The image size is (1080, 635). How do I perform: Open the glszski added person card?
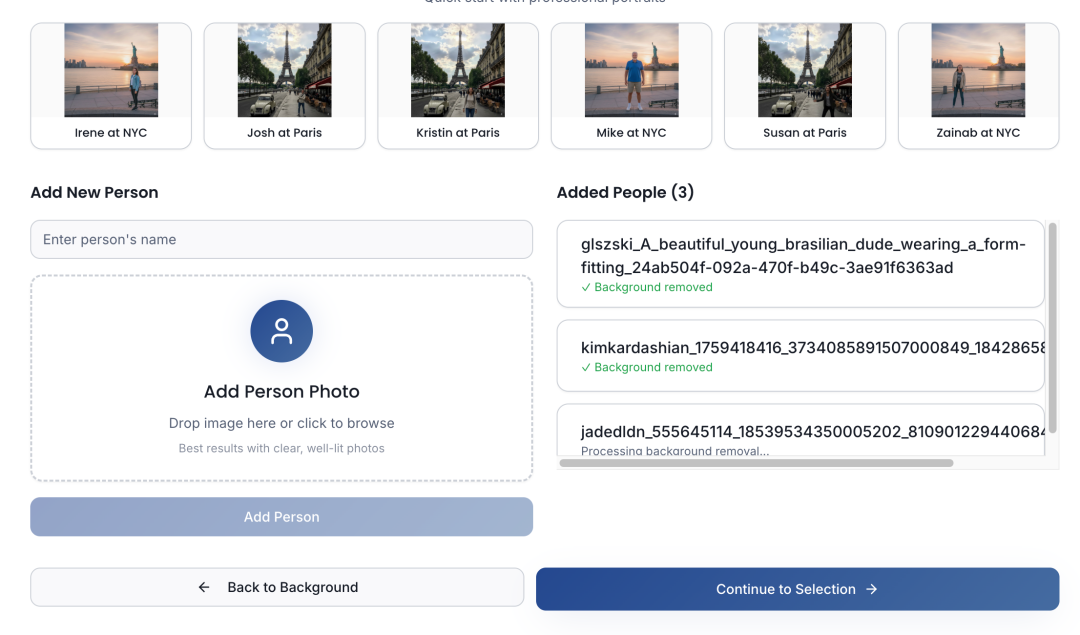[800, 263]
